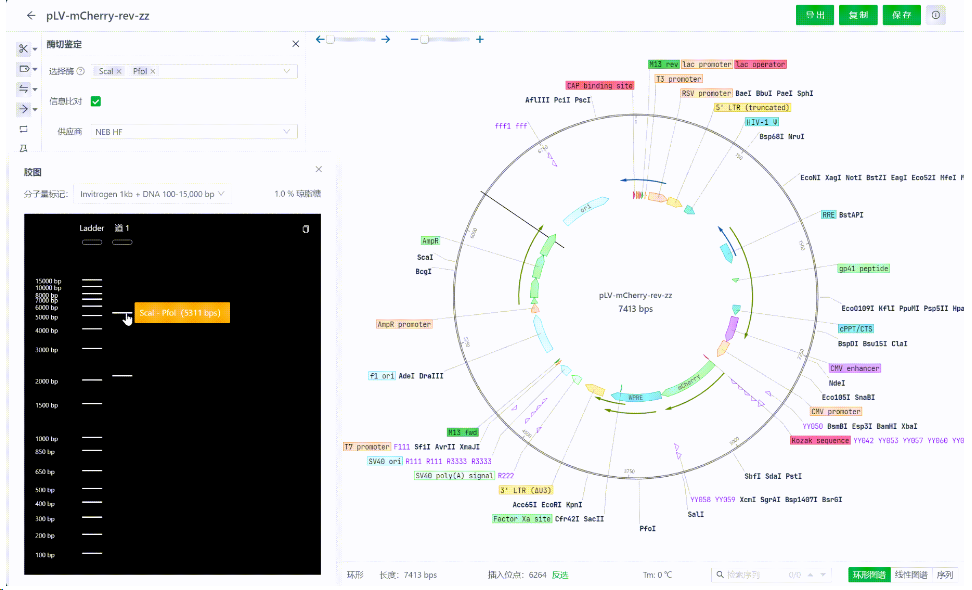Open the feature label tool icon
Image resolution: width=972 pixels, height=590 pixels.
coord(24,69)
